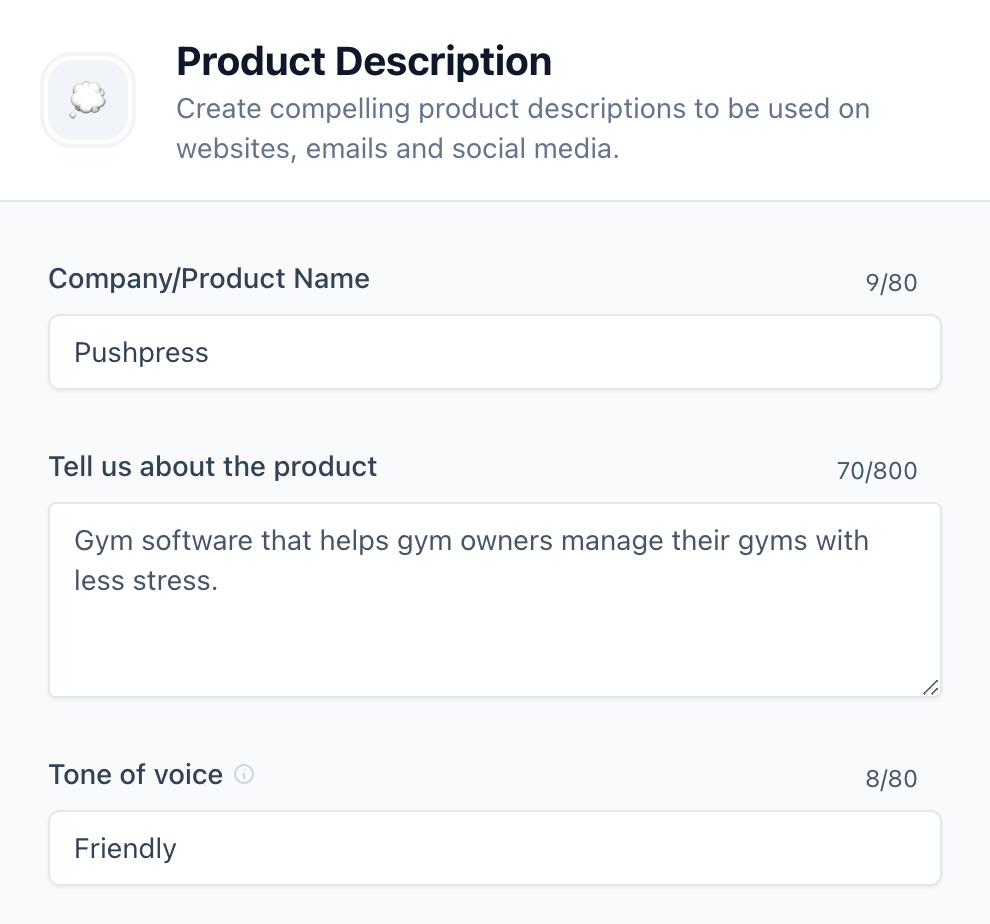990x924 pixels.
Task: Click the Company/Product Name label
Action: (209, 279)
